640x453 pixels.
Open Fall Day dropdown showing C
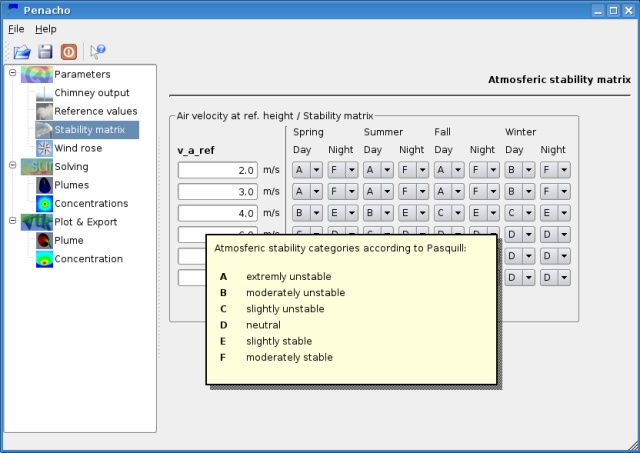coord(449,213)
